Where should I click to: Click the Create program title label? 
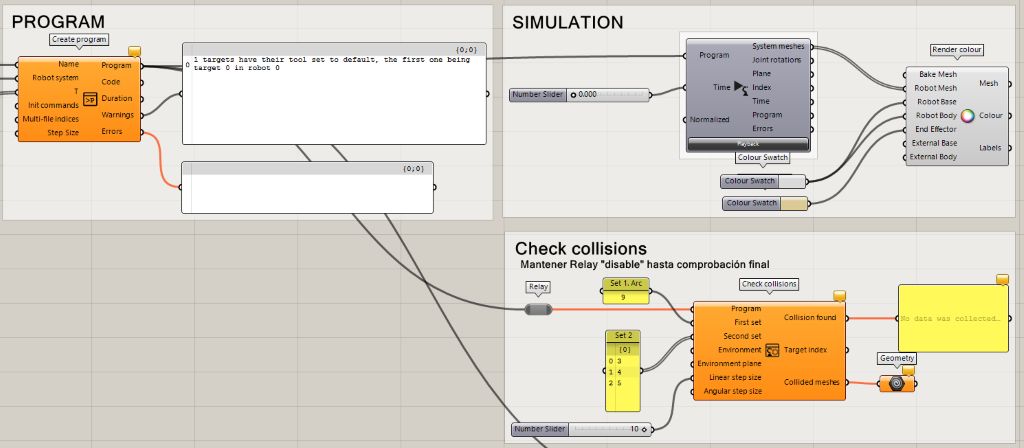[x=79, y=39]
